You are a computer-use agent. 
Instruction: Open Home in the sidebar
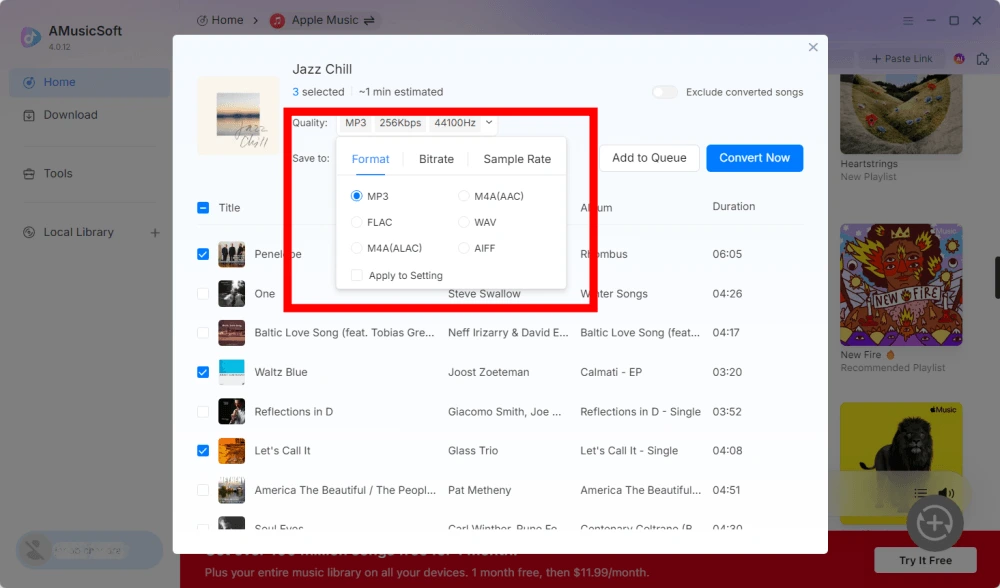click(x=89, y=82)
